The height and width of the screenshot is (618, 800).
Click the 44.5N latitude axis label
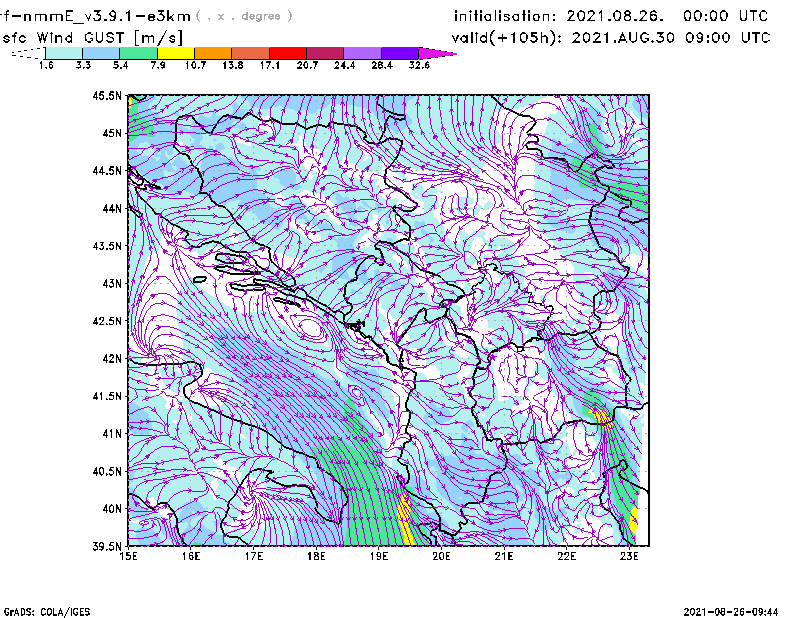click(107, 170)
